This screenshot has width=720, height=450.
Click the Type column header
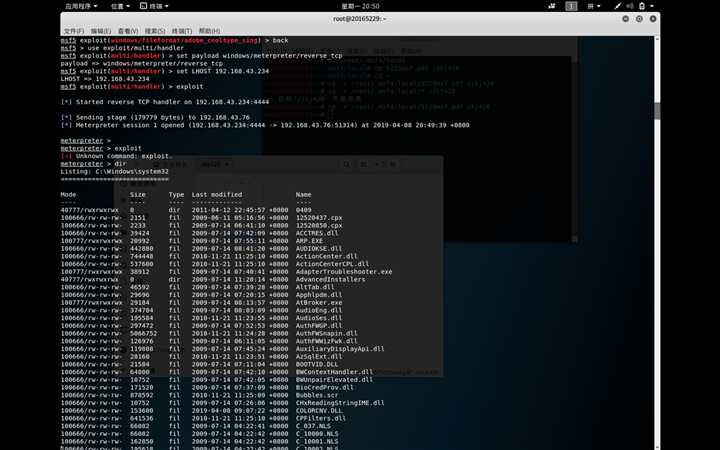point(176,195)
